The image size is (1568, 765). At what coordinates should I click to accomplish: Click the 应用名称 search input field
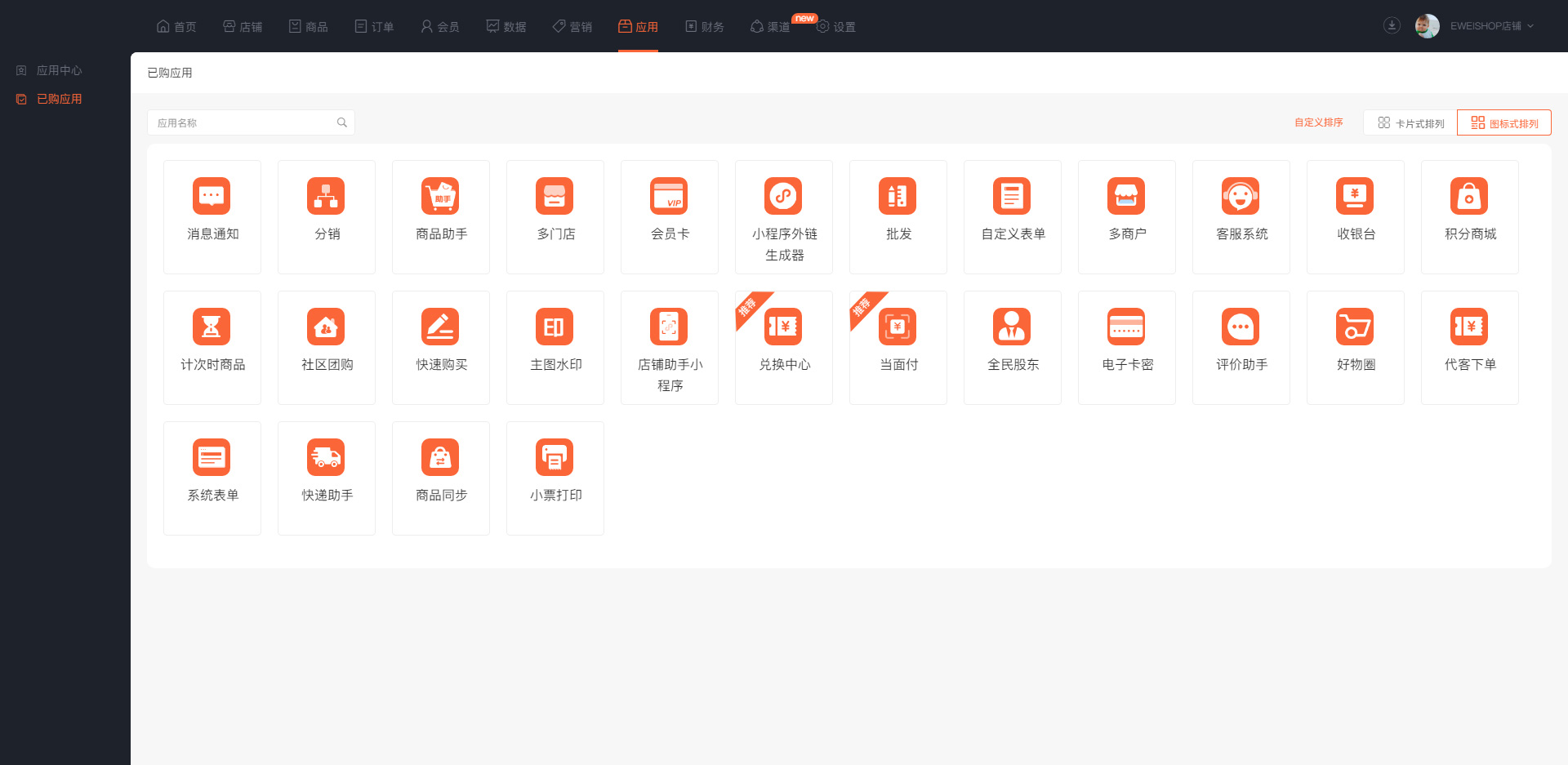(243, 123)
